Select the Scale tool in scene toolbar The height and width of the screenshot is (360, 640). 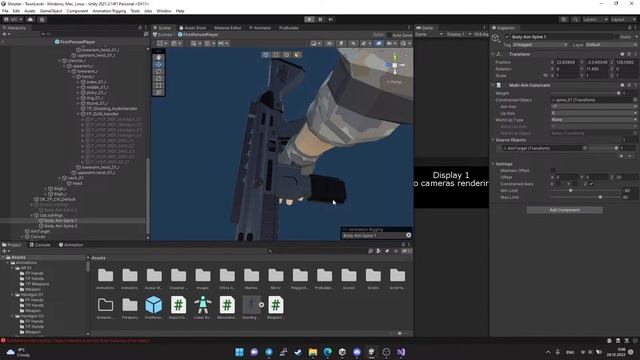click(x=159, y=78)
